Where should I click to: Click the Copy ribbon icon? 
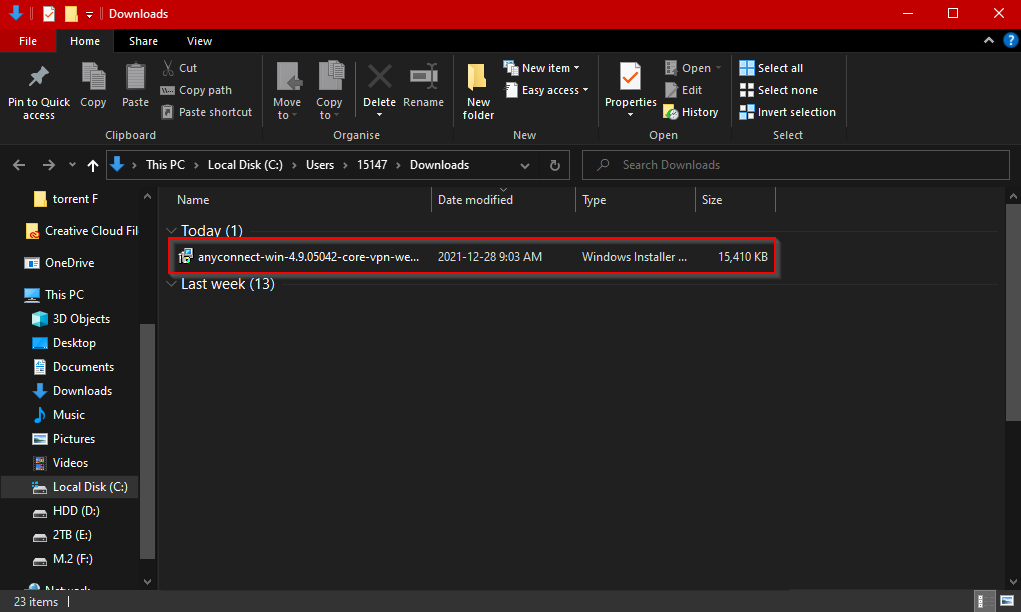pos(93,77)
